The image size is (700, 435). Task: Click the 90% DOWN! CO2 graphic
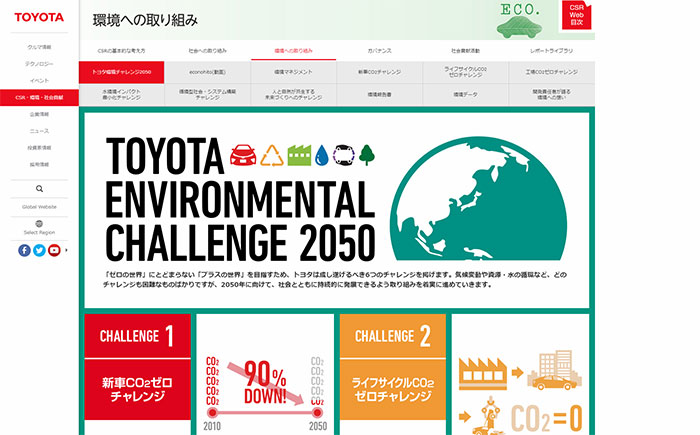pos(265,393)
